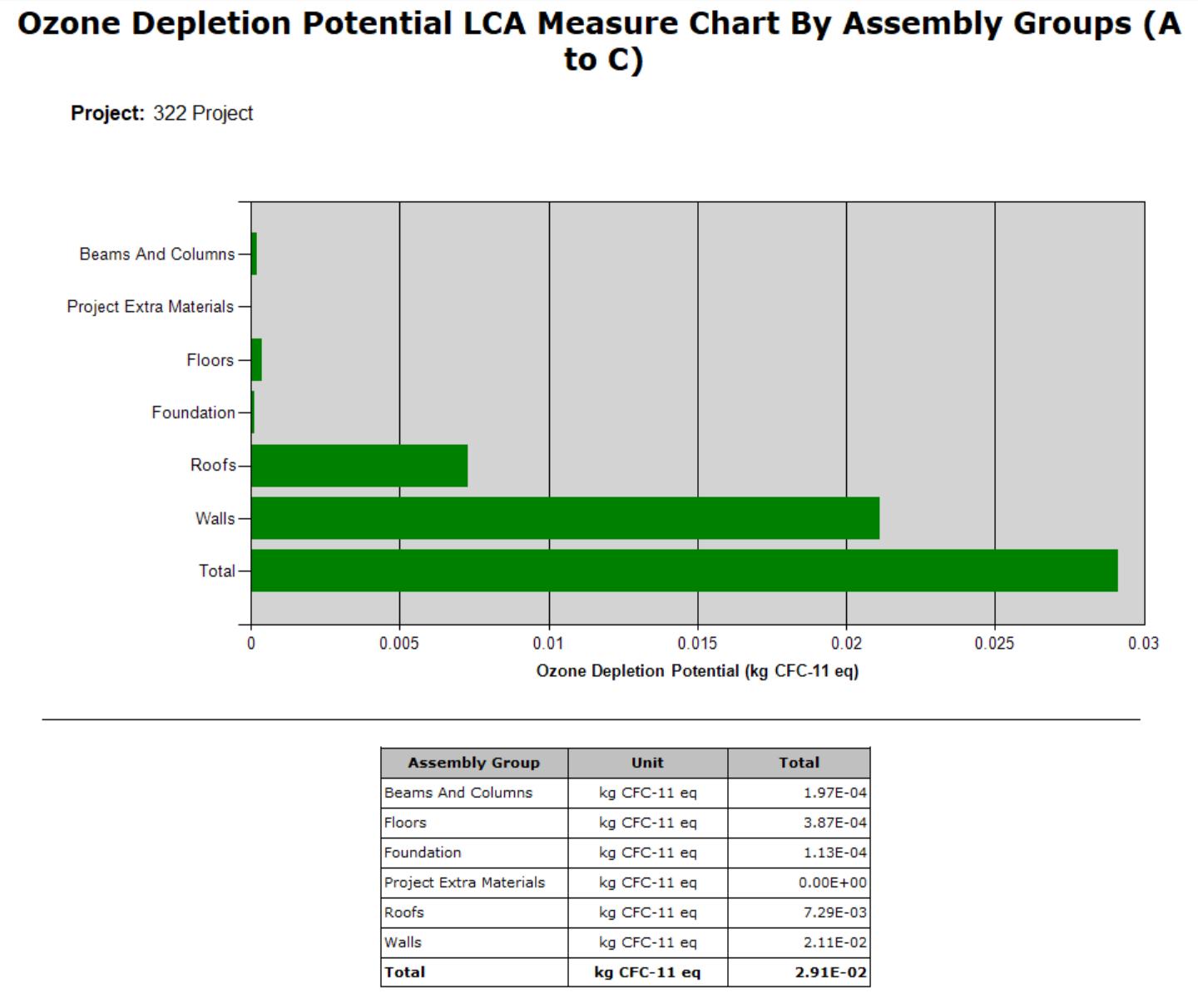This screenshot has width=1198, height=1008.
Task: Click the Project Extra Materials axis label
Action: 151,307
